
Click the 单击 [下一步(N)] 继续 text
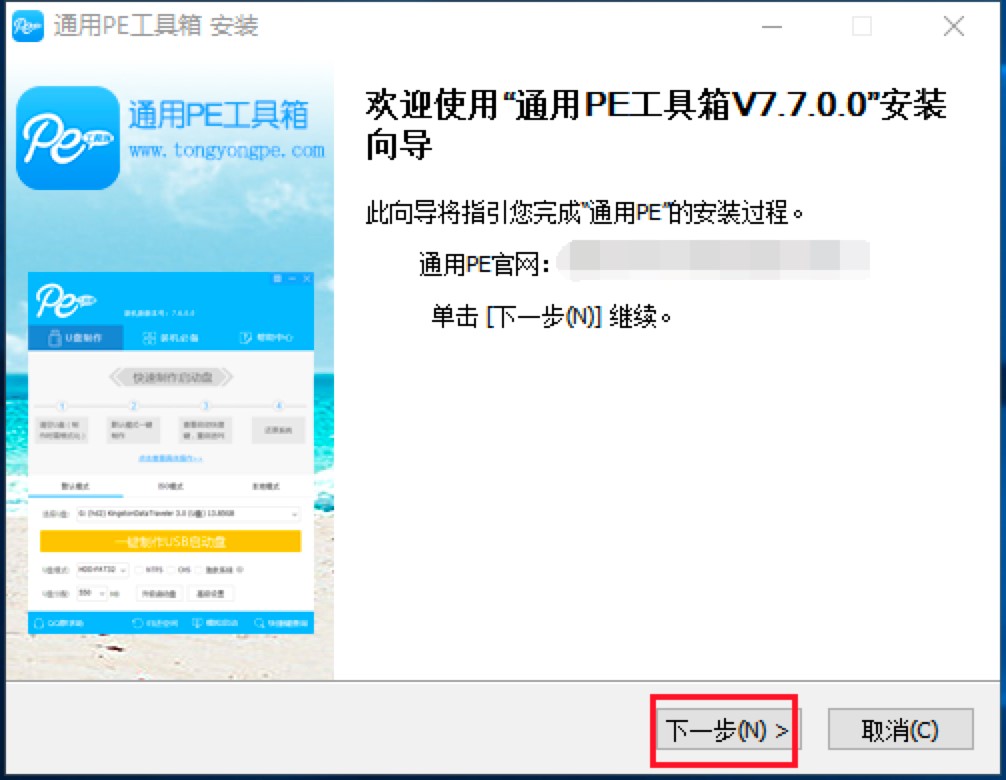(x=551, y=316)
